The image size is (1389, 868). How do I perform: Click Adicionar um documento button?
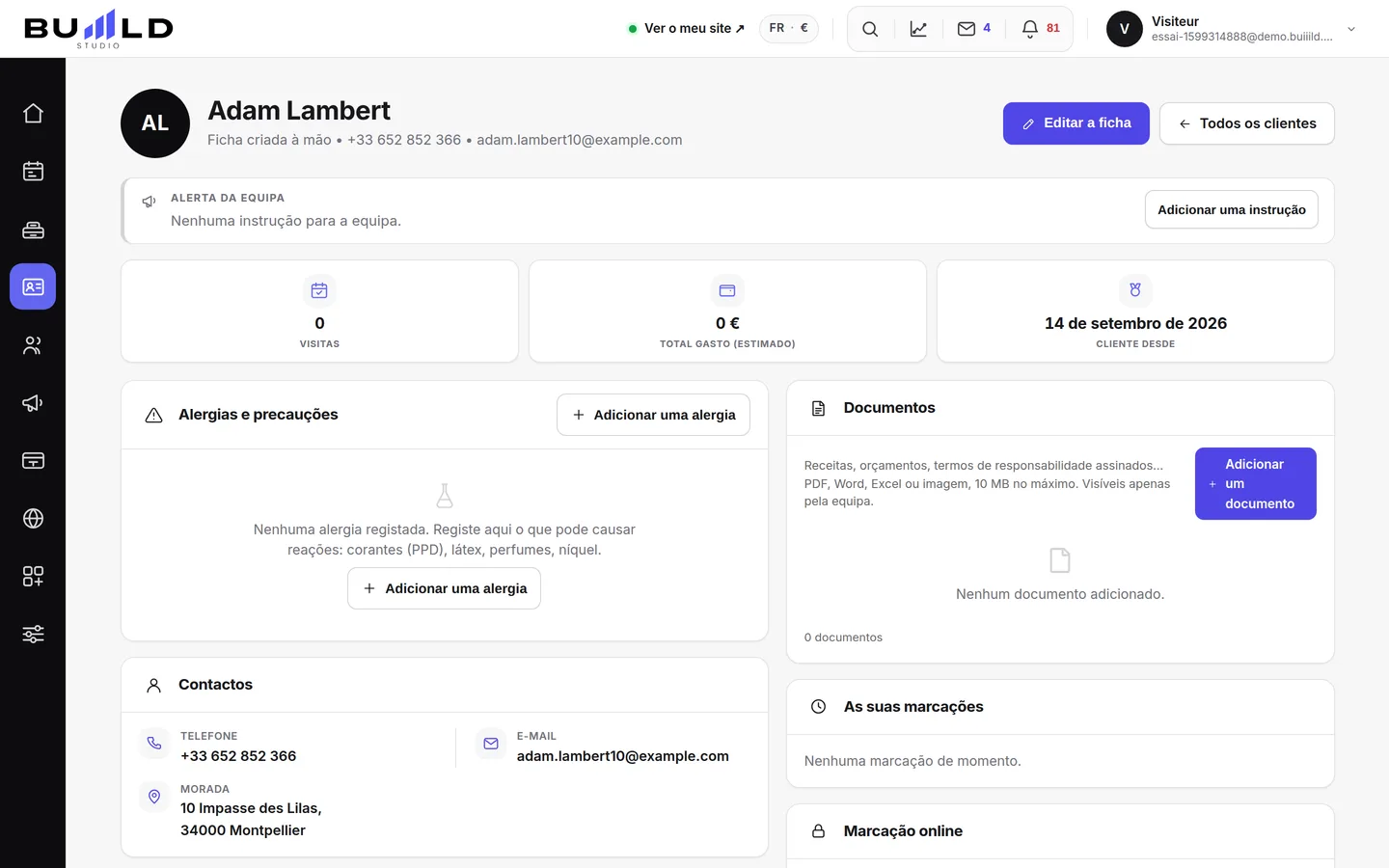(1256, 484)
